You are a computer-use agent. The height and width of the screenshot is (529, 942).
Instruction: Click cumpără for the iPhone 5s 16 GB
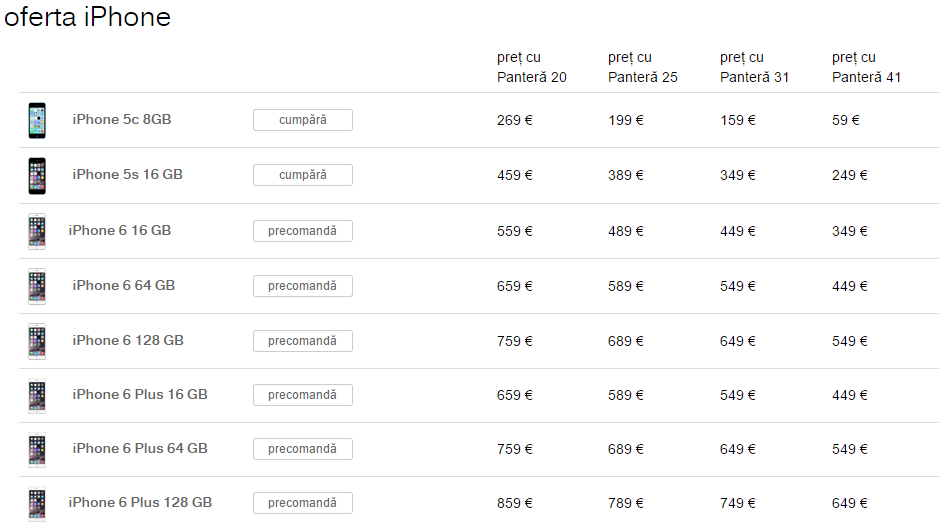click(303, 175)
